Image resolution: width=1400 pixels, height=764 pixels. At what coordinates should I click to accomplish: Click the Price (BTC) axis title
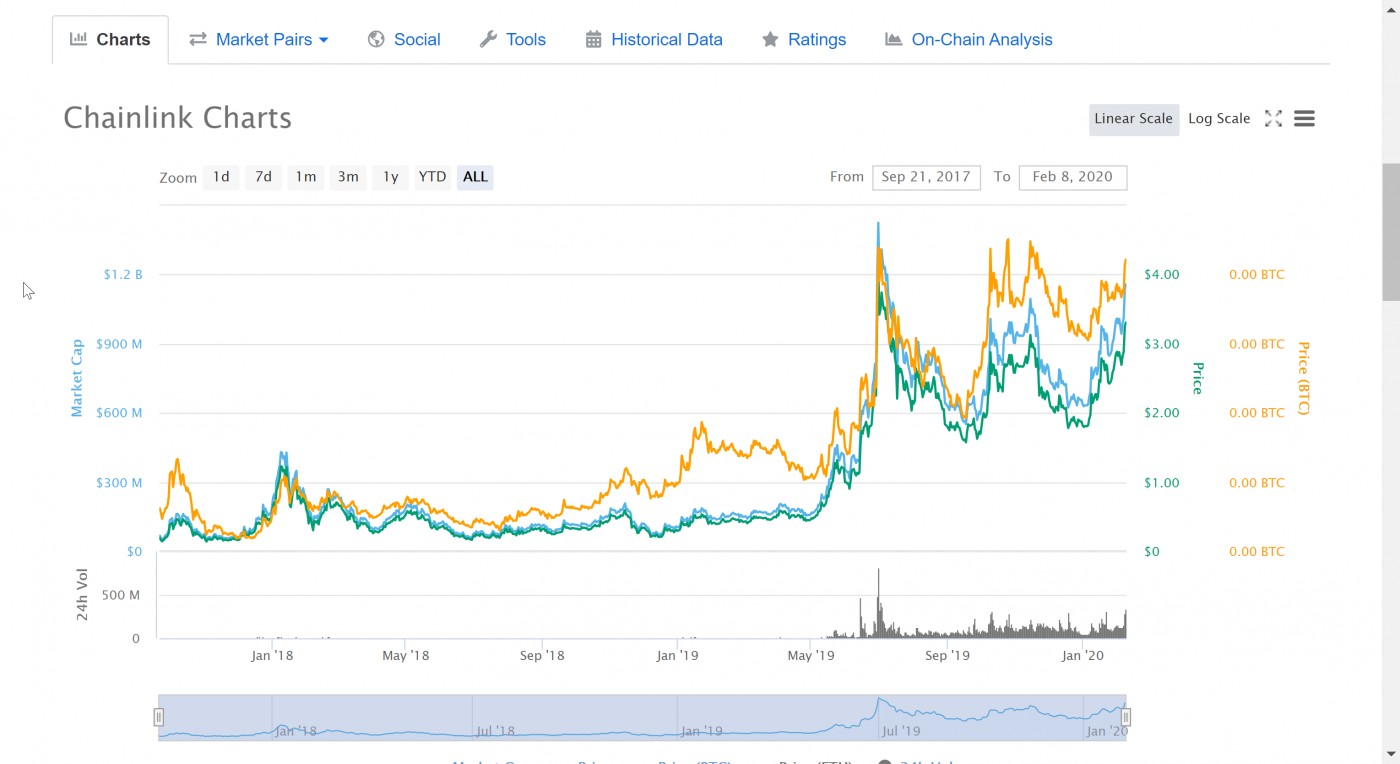tap(1303, 378)
